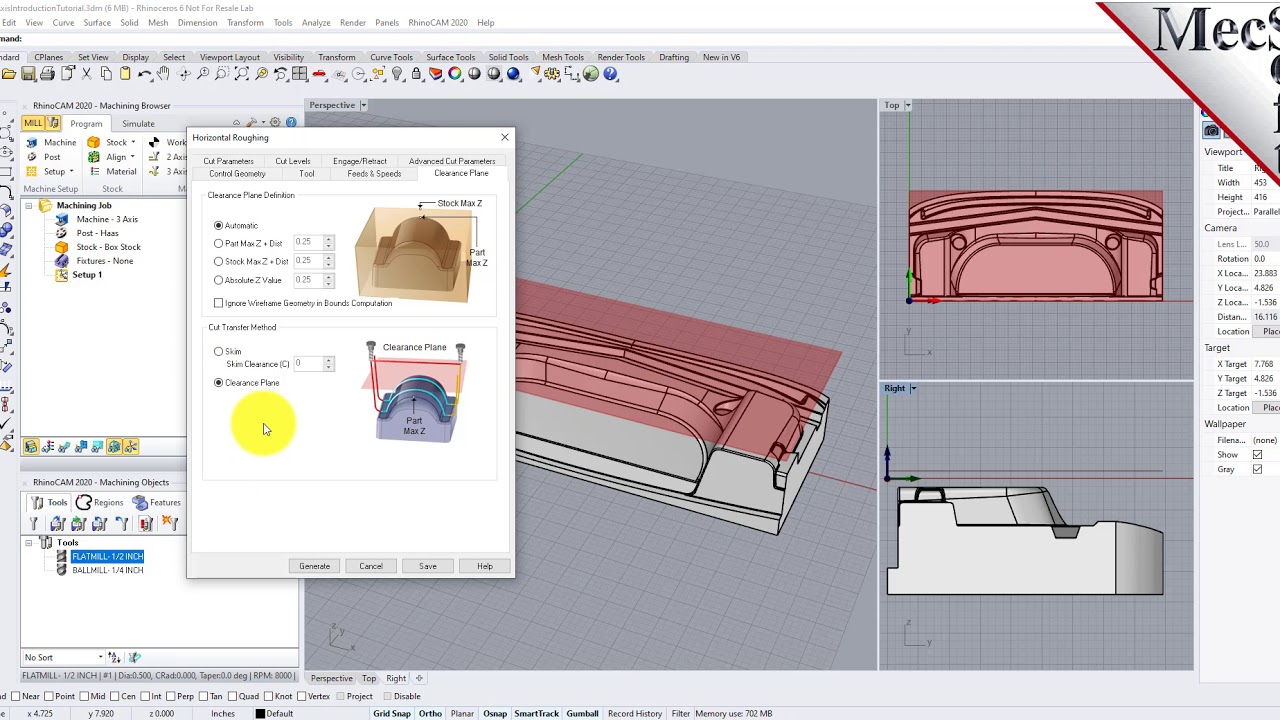Image resolution: width=1280 pixels, height=720 pixels.
Task: Select Stock Max Z + Dist radio button
Action: tap(218, 261)
